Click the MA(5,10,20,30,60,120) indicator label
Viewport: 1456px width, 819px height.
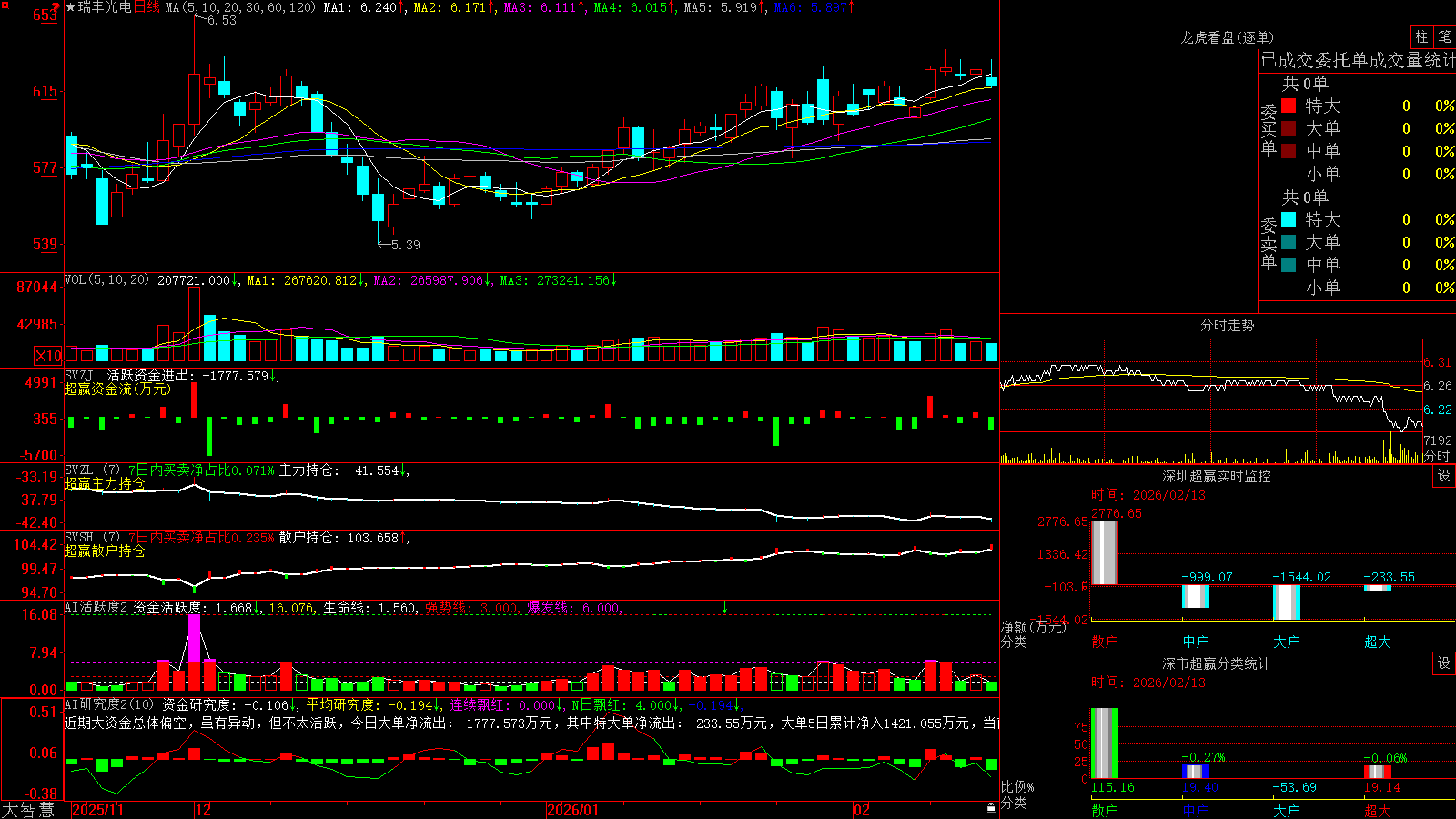(240, 7)
